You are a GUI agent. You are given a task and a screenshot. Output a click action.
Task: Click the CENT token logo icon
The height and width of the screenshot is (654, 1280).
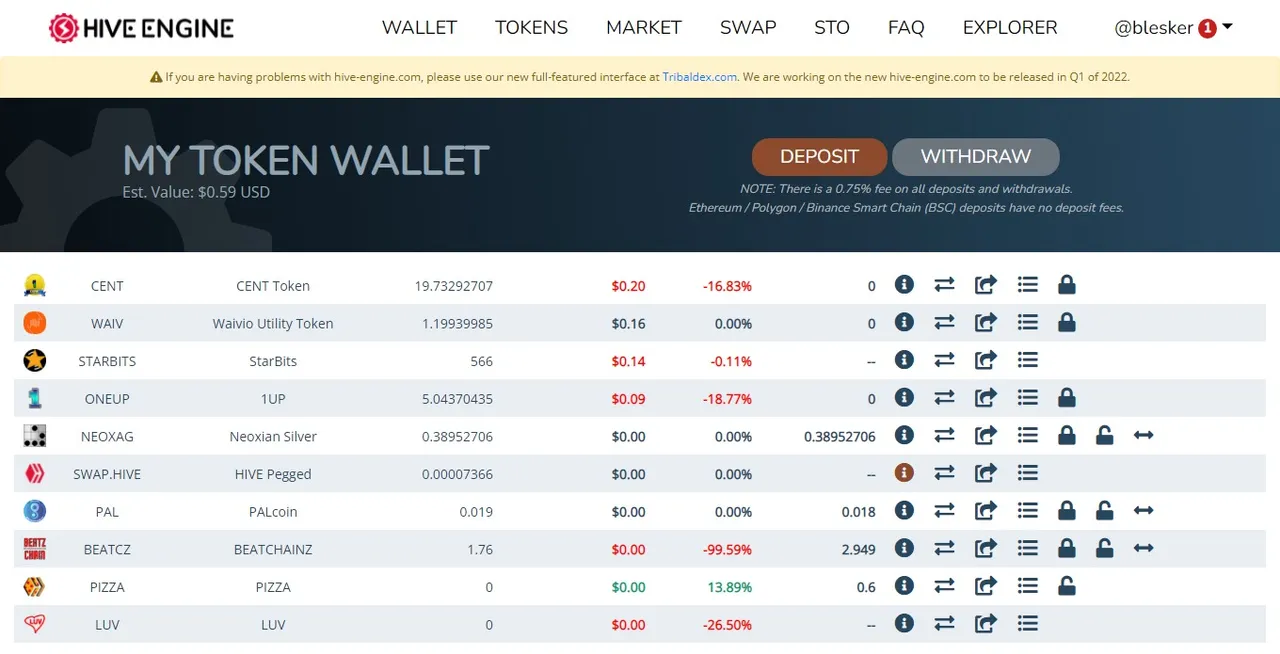pyautogui.click(x=35, y=285)
